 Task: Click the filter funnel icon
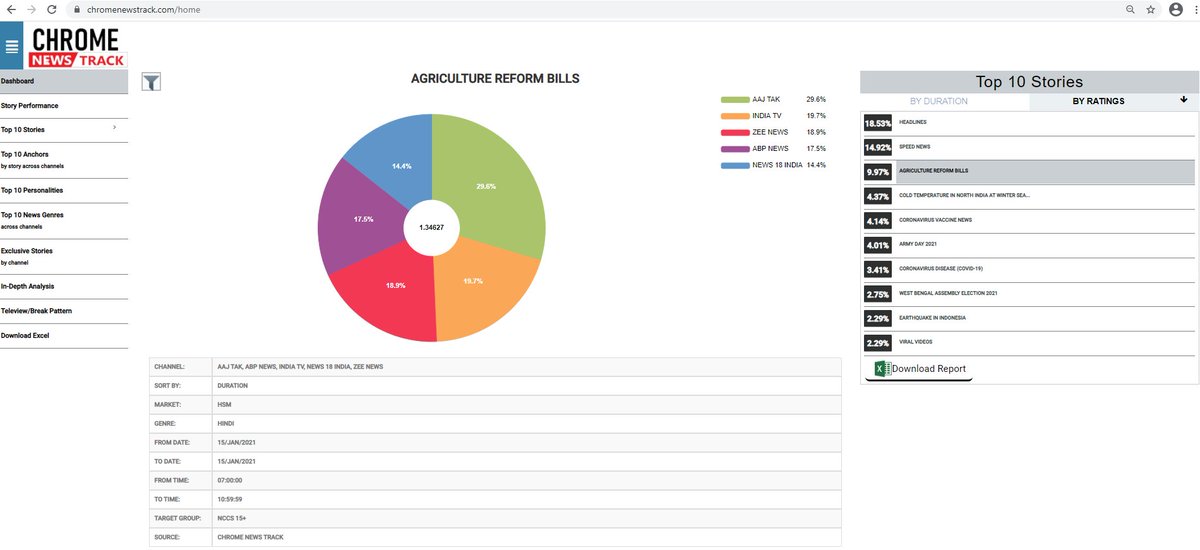(x=151, y=82)
